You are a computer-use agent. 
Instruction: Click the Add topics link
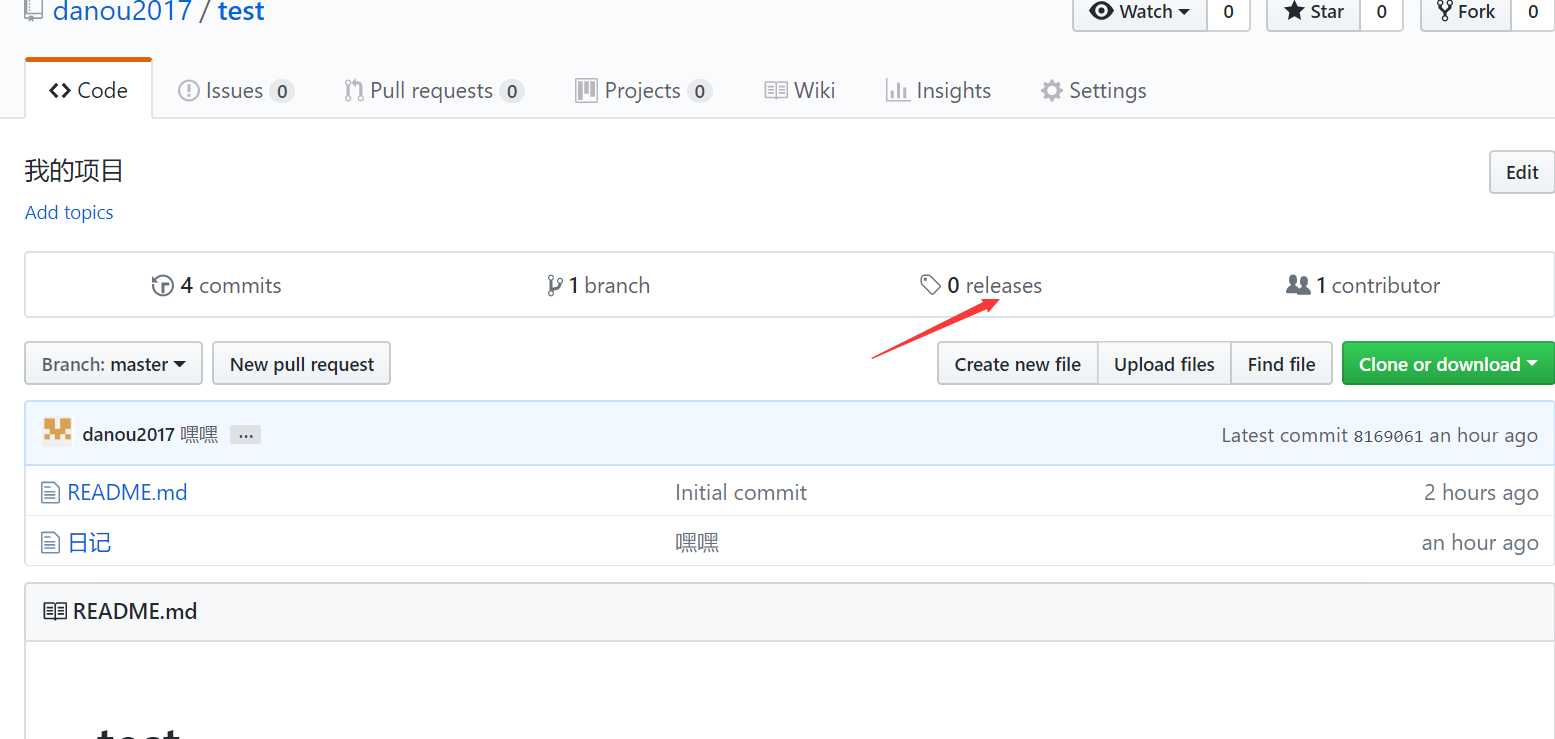tap(69, 212)
